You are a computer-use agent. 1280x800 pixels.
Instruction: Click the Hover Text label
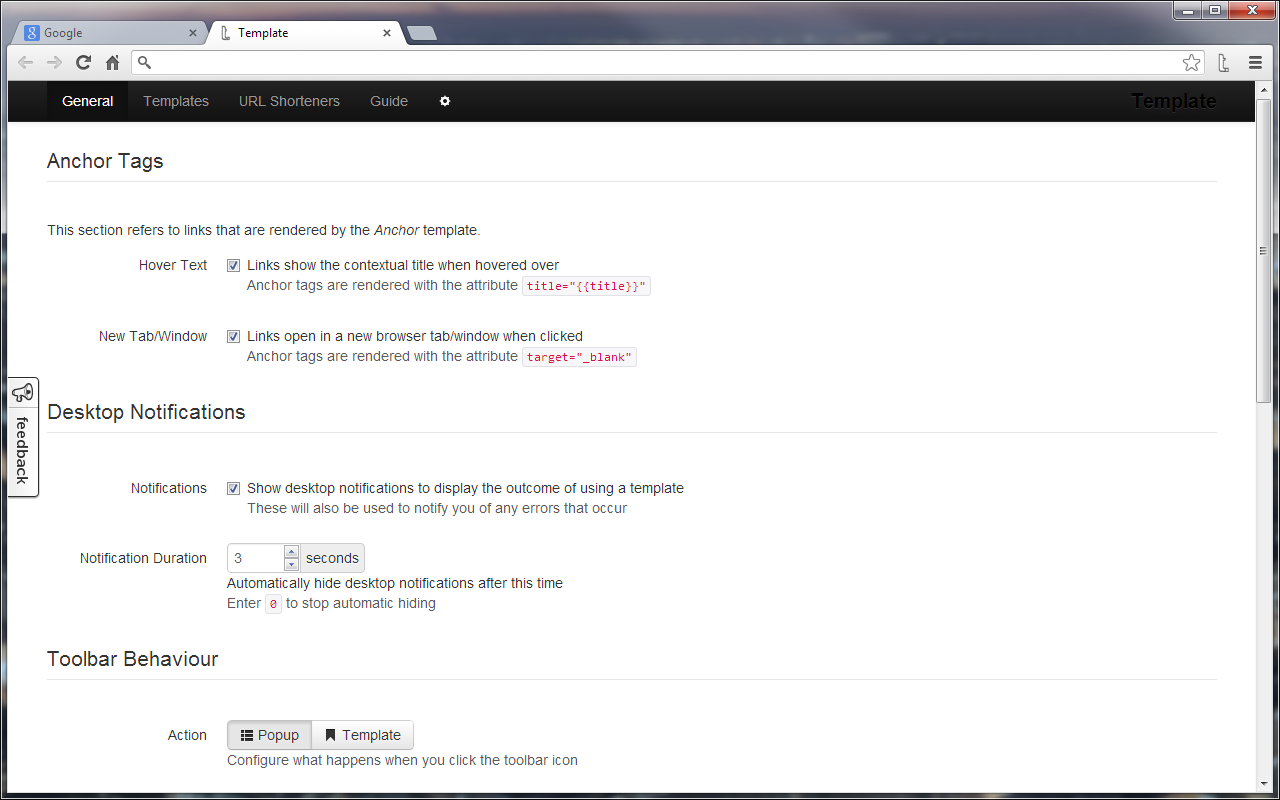pos(173,265)
